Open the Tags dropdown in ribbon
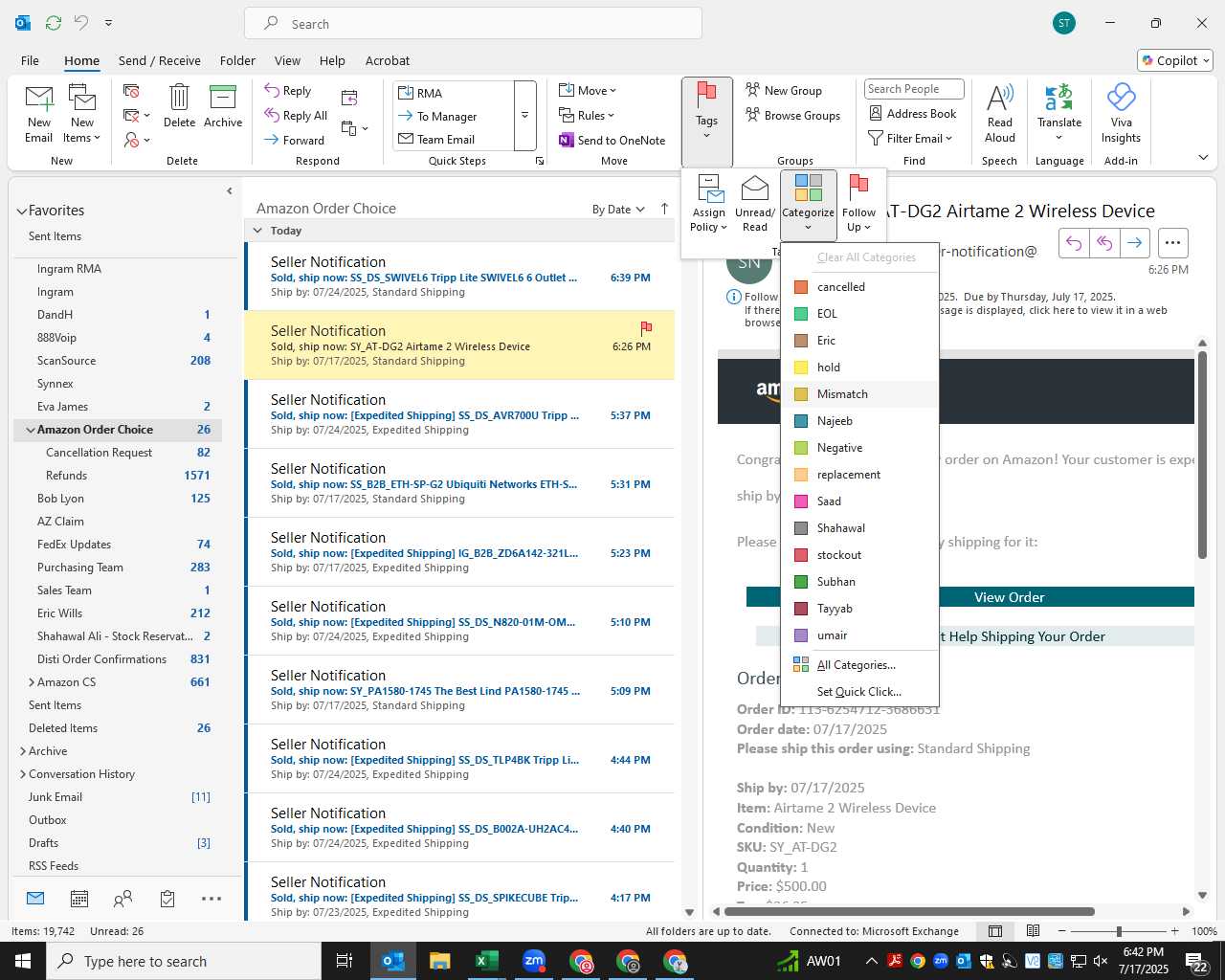The height and width of the screenshot is (980, 1225). pos(707,122)
